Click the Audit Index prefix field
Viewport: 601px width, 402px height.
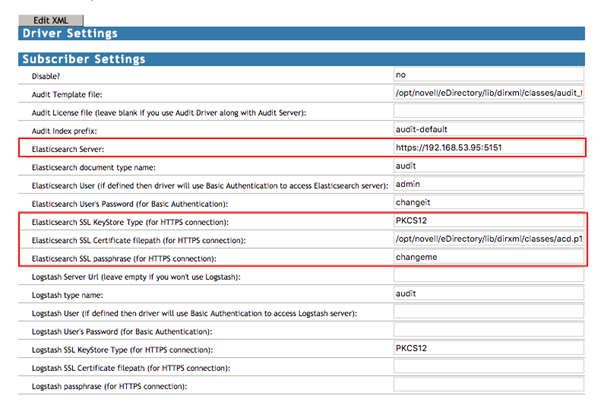pyautogui.click(x=488, y=129)
